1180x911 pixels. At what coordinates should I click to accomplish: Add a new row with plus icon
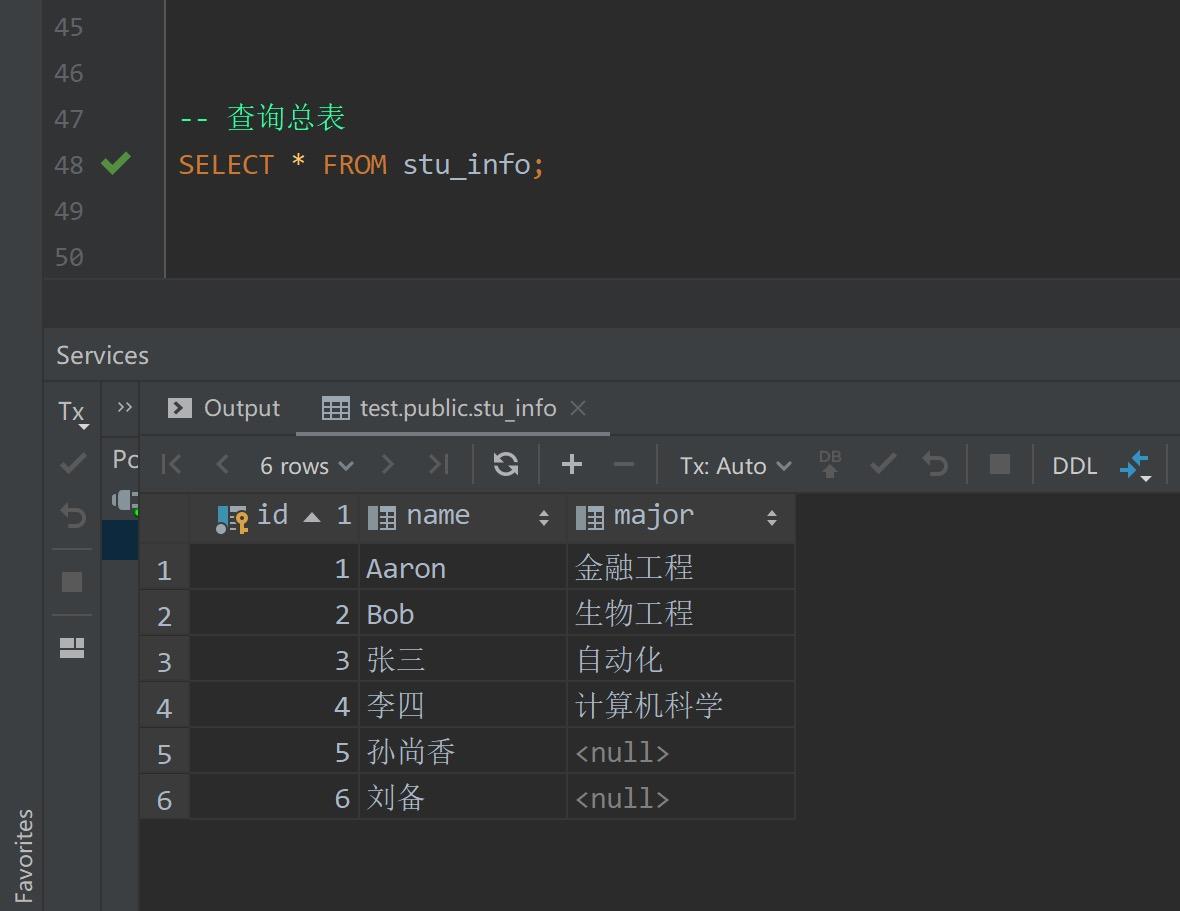point(572,465)
